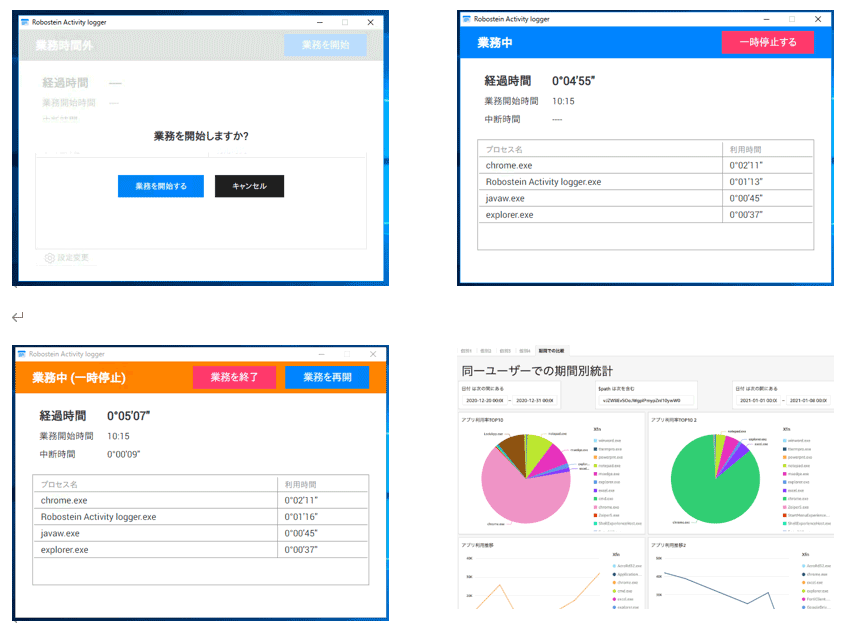The height and width of the screenshot is (632, 844).
Task: Click magenta msedge.exe slice in left pie chart
Action: click(x=552, y=460)
